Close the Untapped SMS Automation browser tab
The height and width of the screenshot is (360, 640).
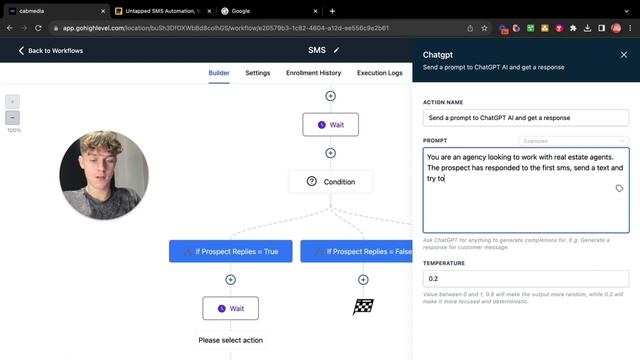click(209, 11)
